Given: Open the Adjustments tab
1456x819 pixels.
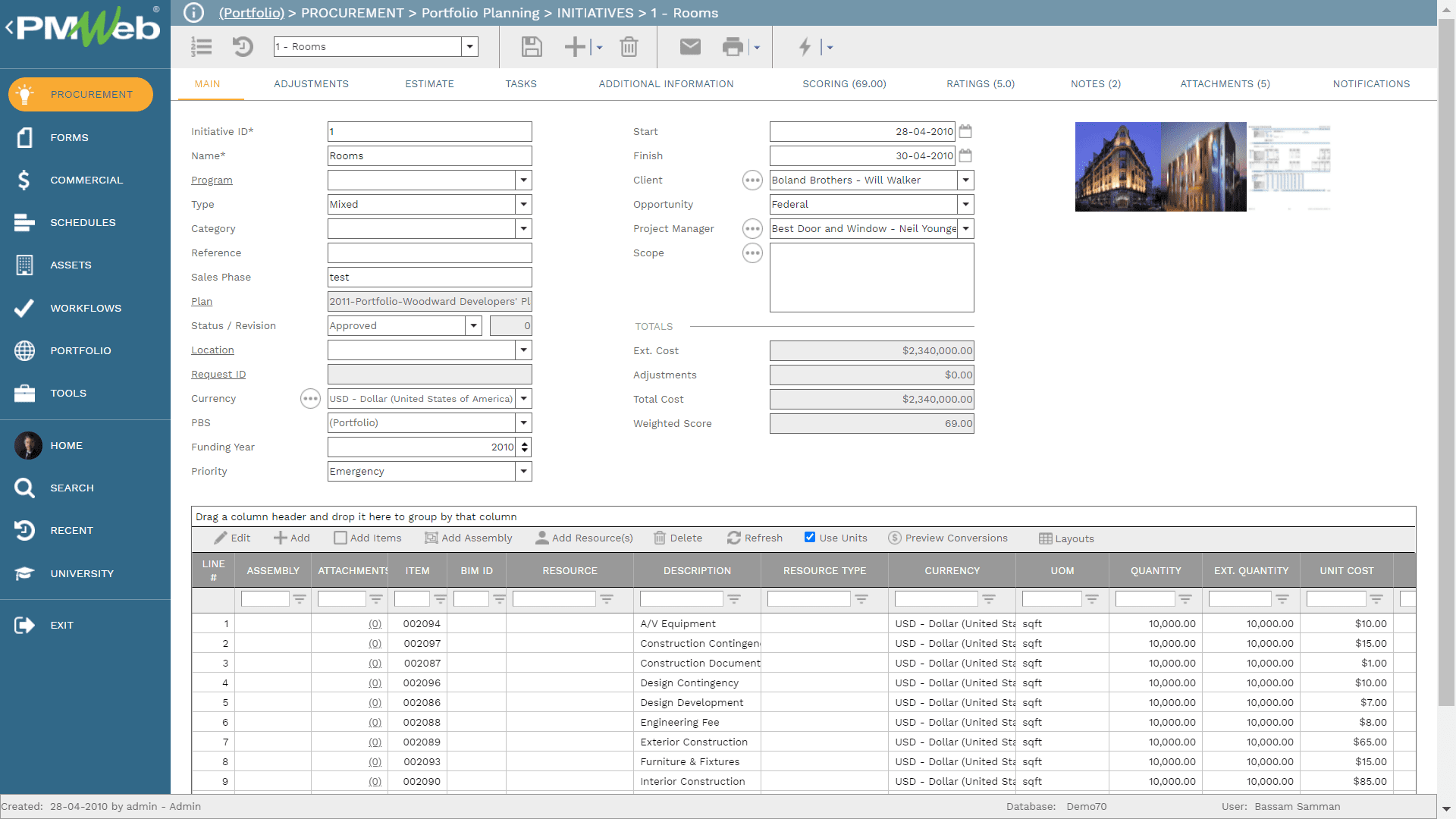Looking at the screenshot, I should coord(311,83).
